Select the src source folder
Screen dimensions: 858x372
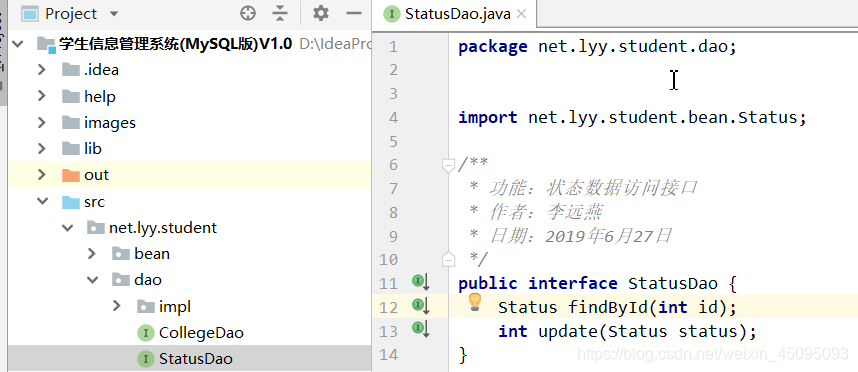(x=83, y=202)
